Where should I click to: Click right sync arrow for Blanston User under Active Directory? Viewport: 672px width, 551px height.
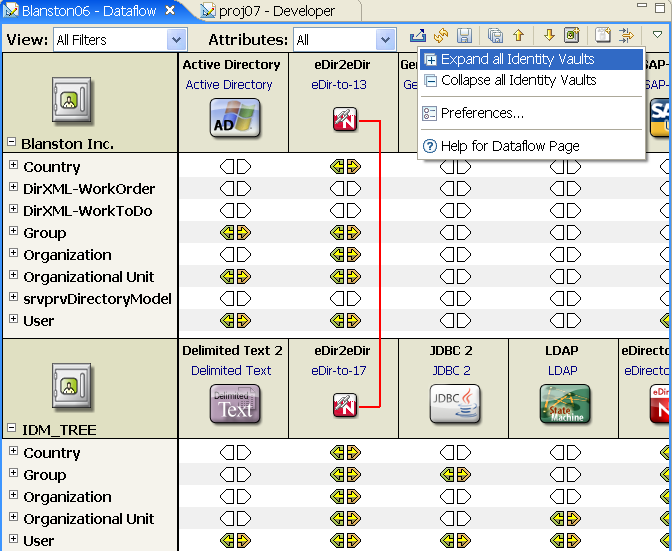coord(243,320)
